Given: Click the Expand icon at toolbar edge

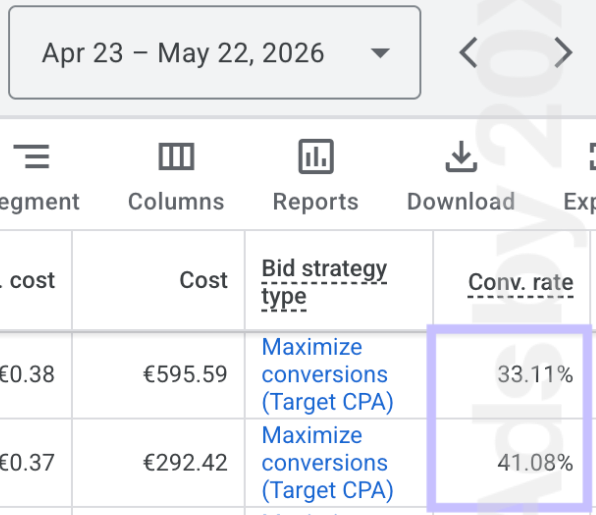Looking at the screenshot, I should [x=592, y=156].
